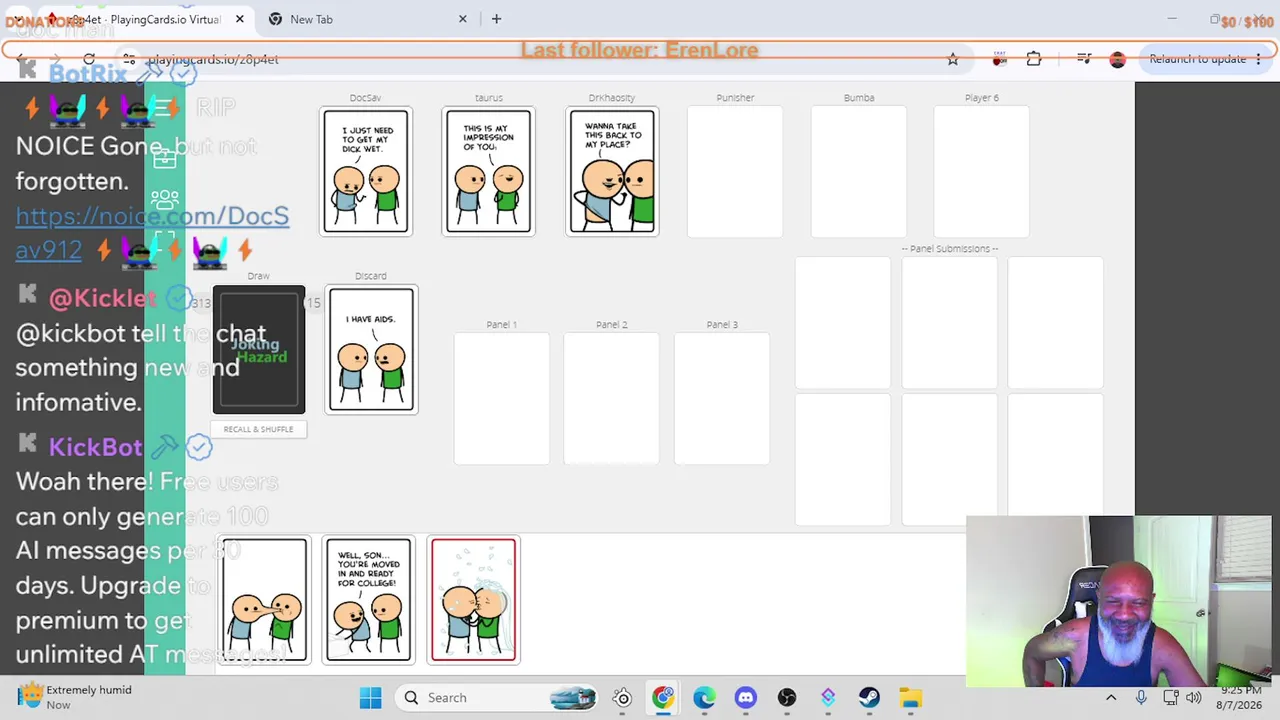
Task: Open a new browser tab with the plus button
Action: pos(496,19)
